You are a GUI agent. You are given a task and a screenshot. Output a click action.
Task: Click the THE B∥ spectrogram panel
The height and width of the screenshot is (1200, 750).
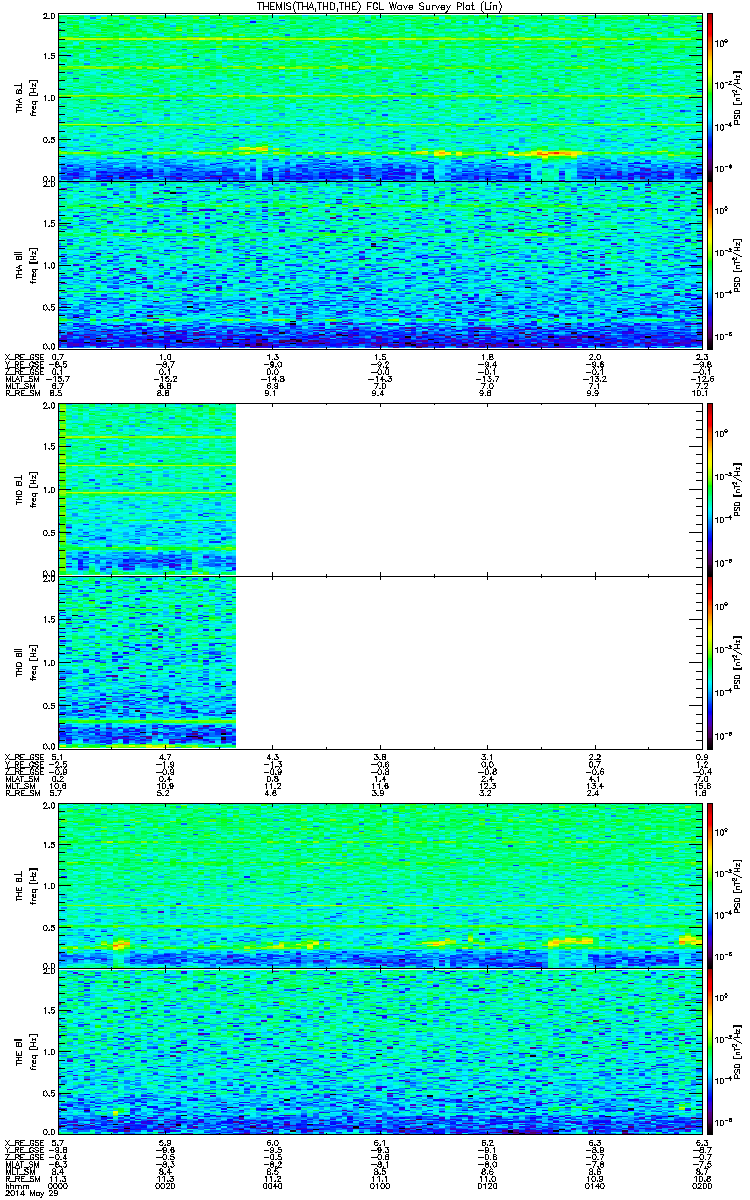point(380,1051)
